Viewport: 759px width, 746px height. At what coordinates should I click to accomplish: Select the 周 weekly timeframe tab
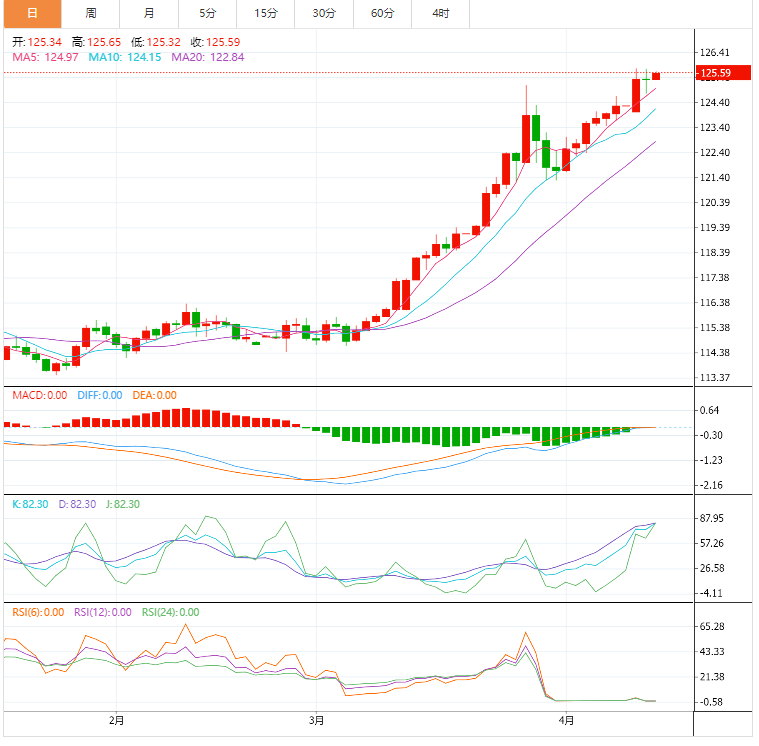[x=91, y=13]
